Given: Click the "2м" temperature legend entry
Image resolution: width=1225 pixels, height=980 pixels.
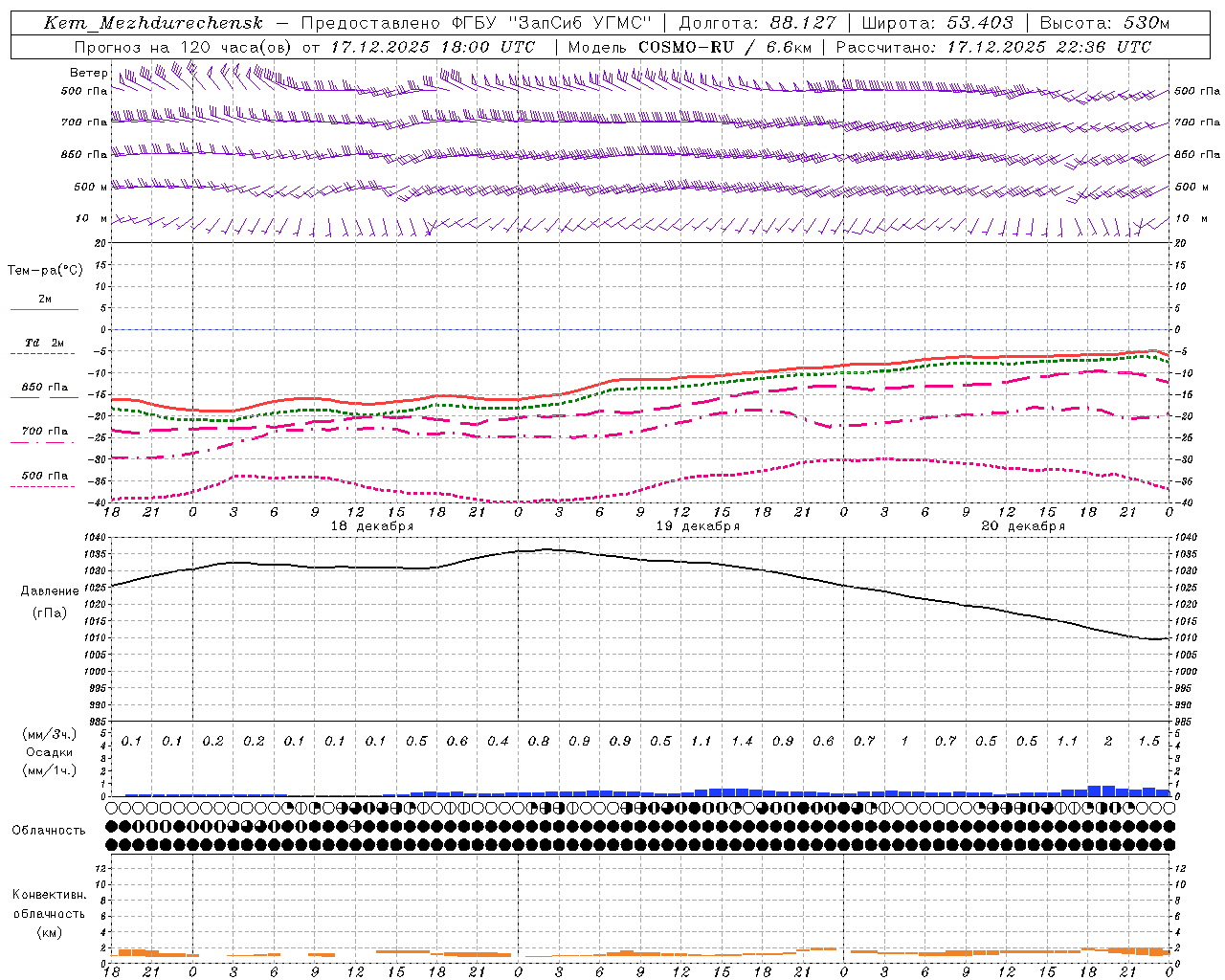Looking at the screenshot, I should [45, 299].
